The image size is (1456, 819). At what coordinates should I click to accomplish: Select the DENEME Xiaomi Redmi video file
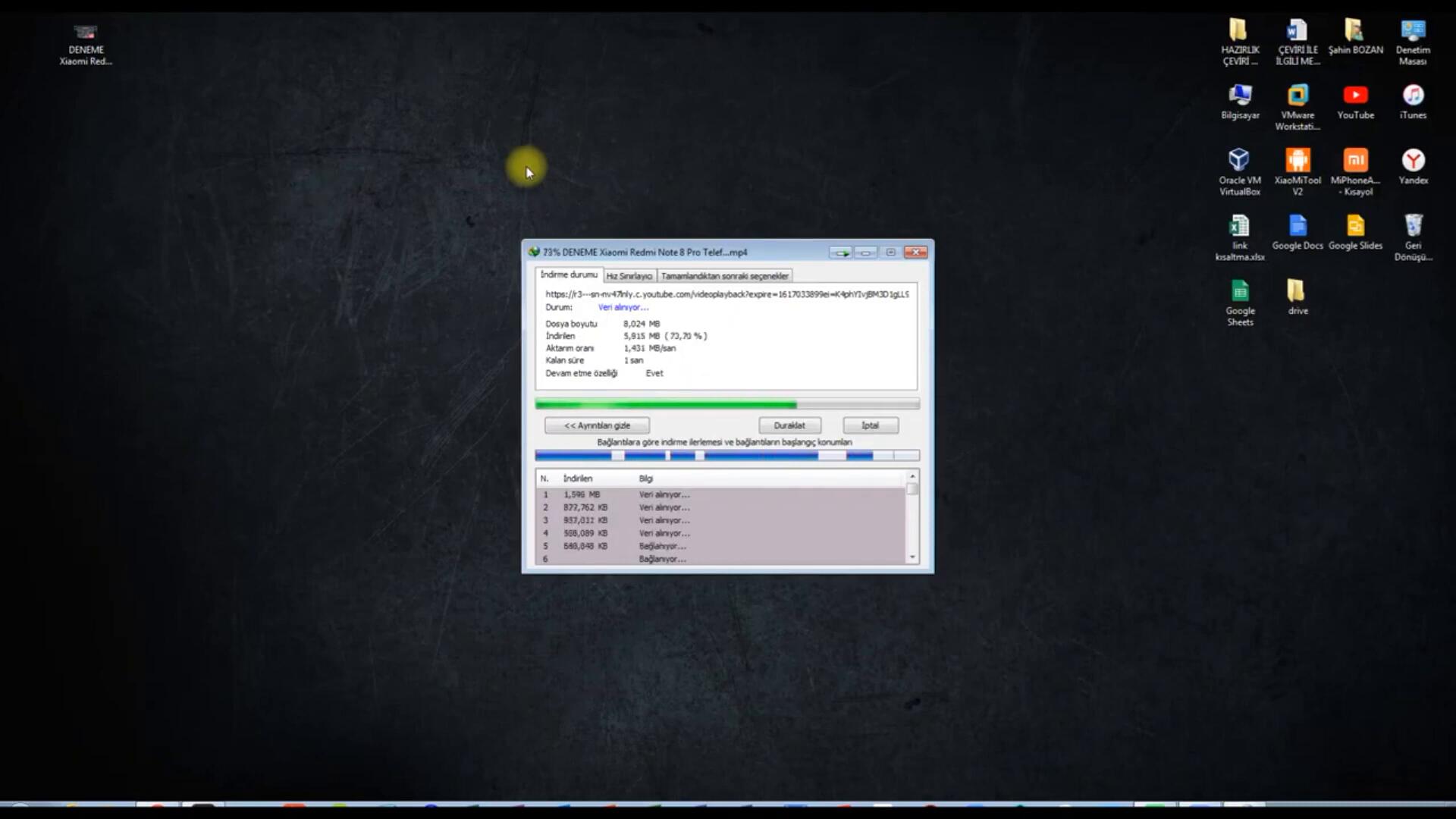[86, 33]
